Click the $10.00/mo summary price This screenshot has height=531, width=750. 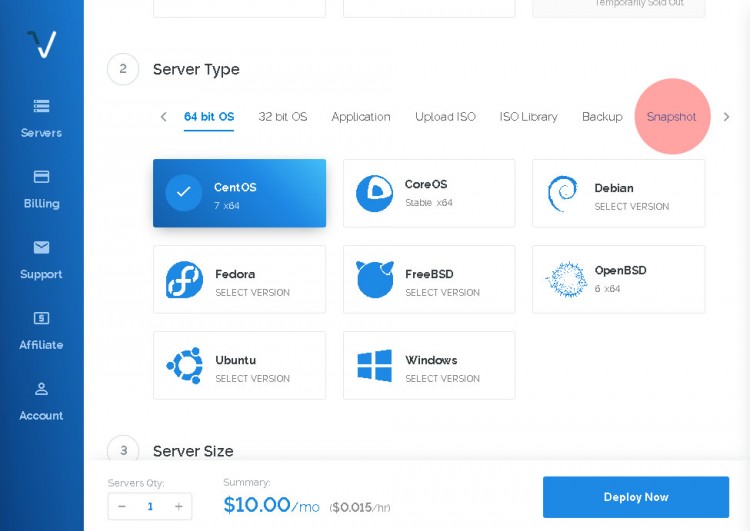point(271,505)
